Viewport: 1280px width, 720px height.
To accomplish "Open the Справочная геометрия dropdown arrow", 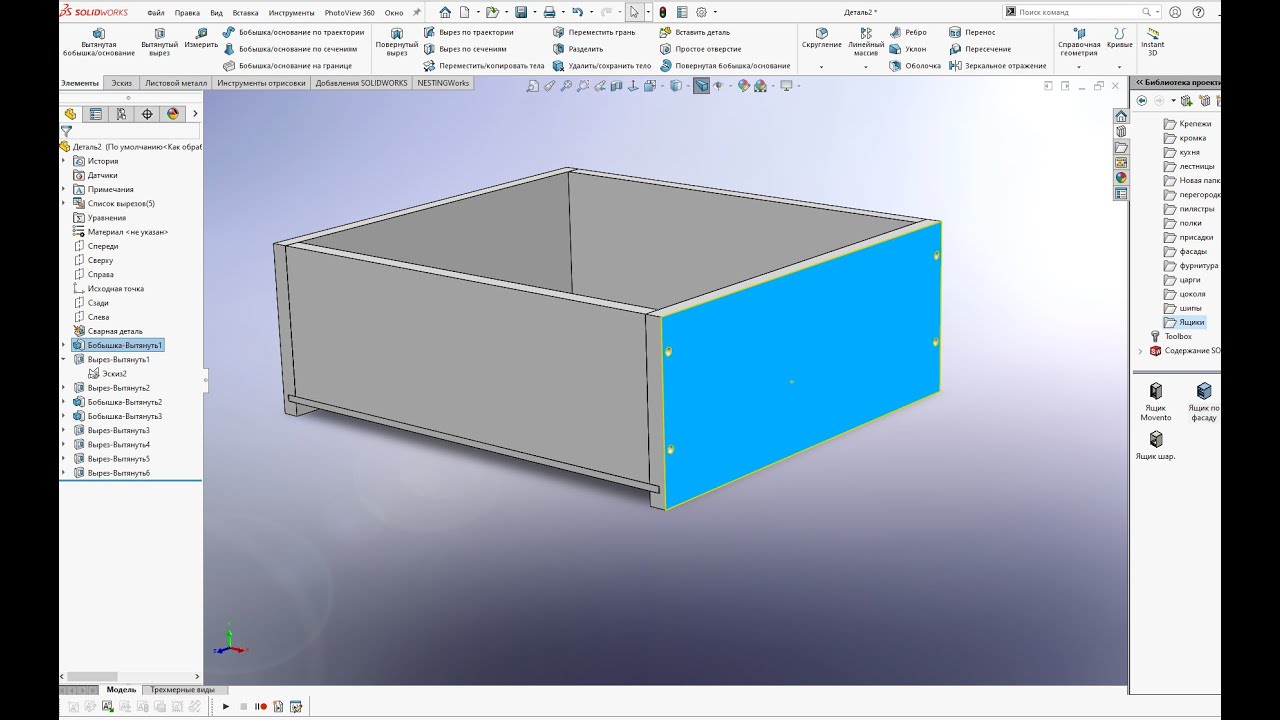I will [x=1079, y=67].
